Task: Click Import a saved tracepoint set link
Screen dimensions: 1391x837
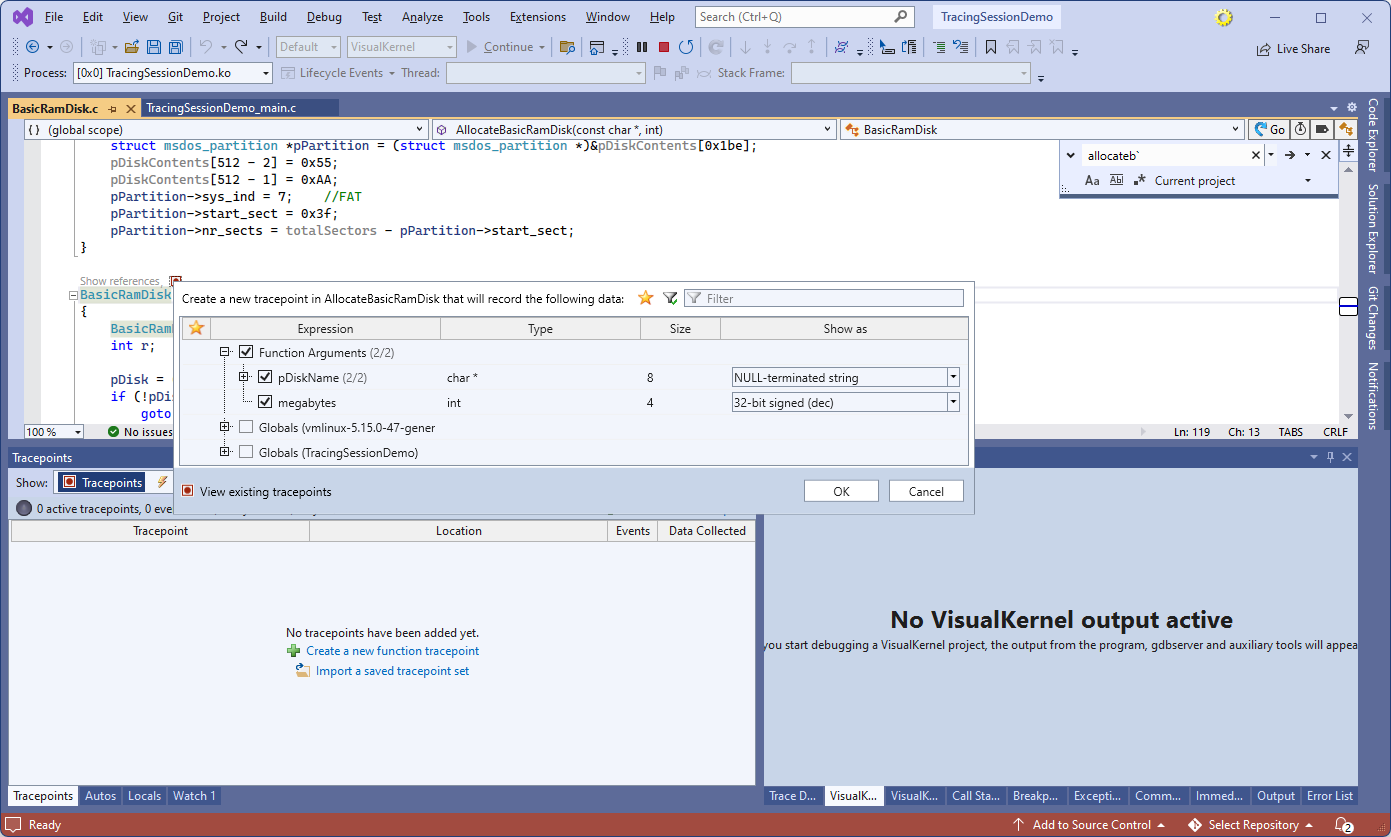Action: (392, 671)
